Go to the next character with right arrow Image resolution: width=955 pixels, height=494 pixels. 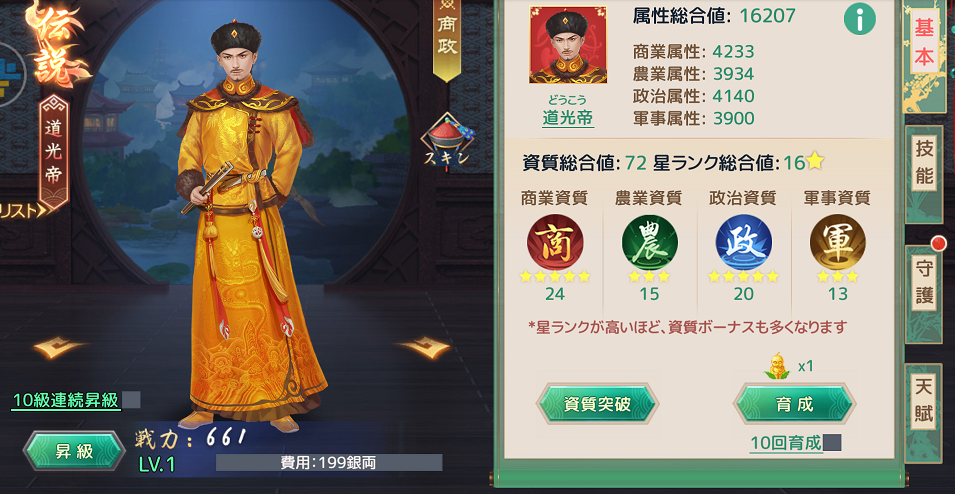pyautogui.click(x=424, y=347)
